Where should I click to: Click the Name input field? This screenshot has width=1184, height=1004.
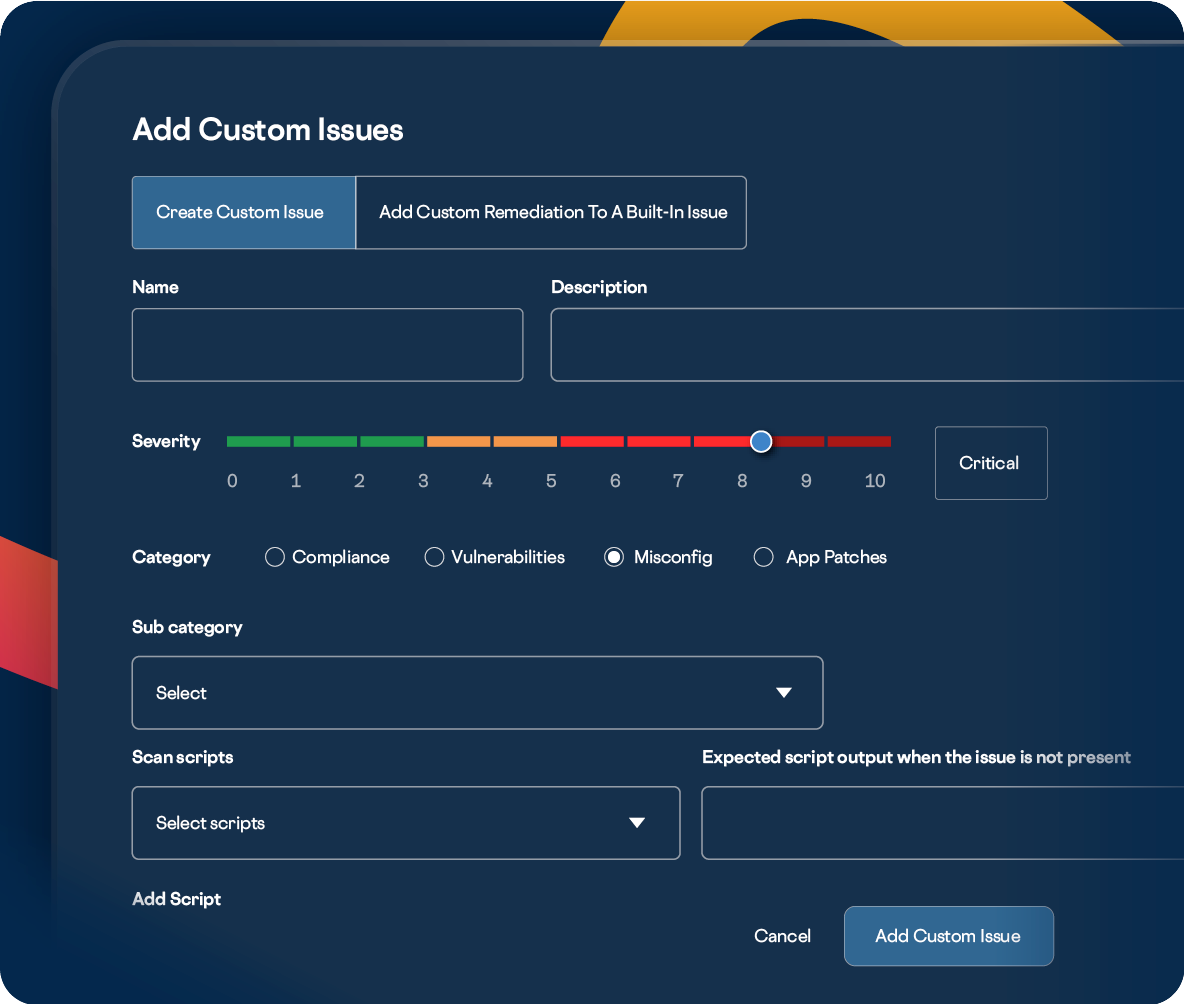(327, 345)
